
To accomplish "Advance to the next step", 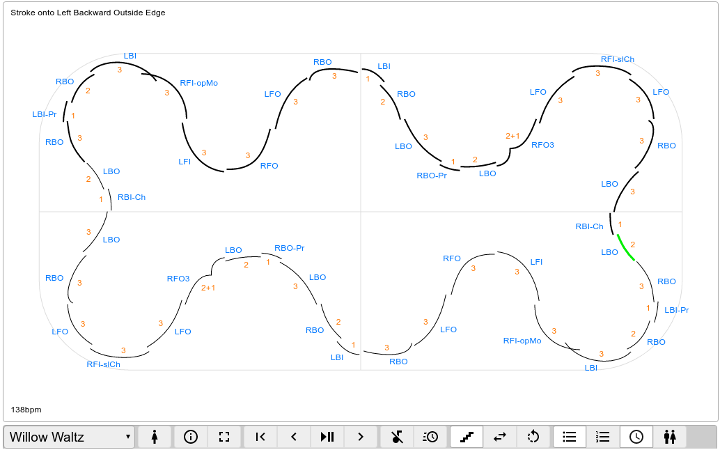I will (x=360, y=437).
